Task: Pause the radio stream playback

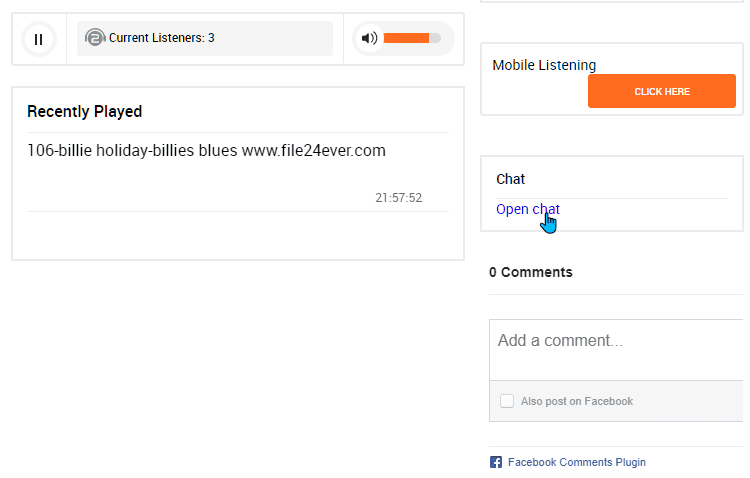Action: coord(38,39)
